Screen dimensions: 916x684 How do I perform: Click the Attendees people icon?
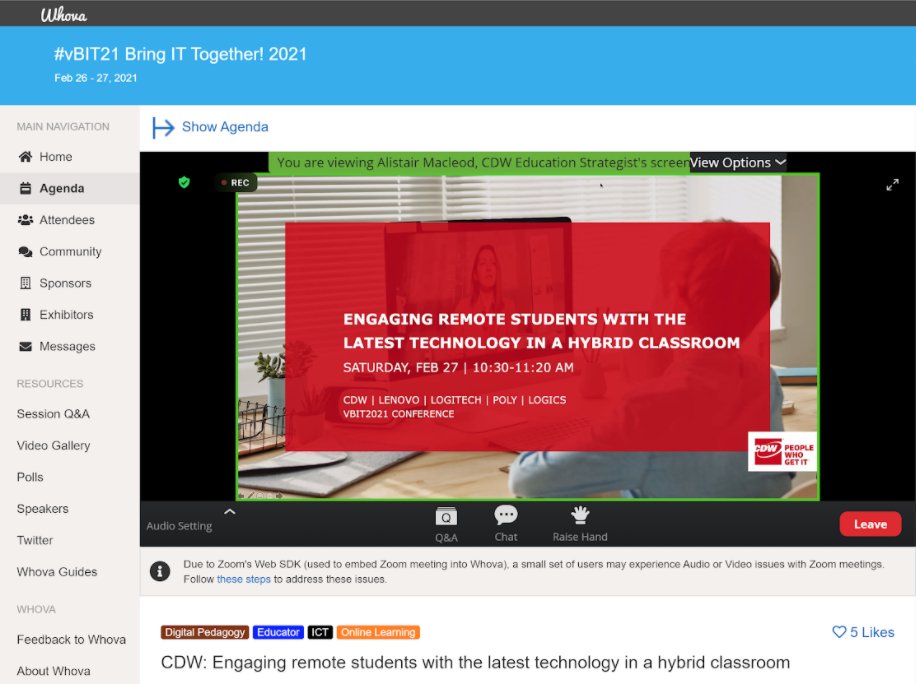point(25,220)
